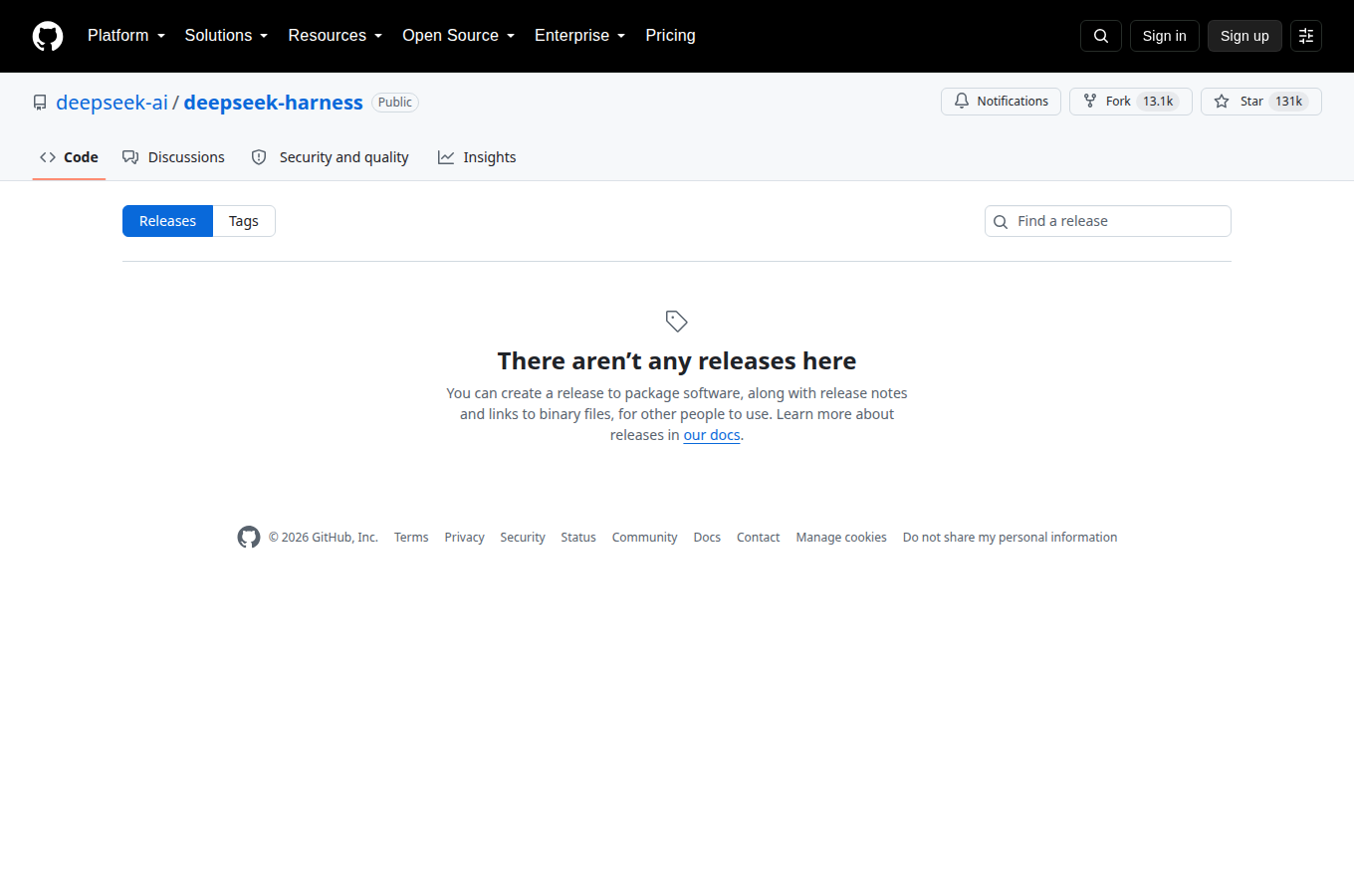Viewport: 1354px width, 896px height.
Task: Open the deepseek-harness repository link
Action: (x=273, y=103)
